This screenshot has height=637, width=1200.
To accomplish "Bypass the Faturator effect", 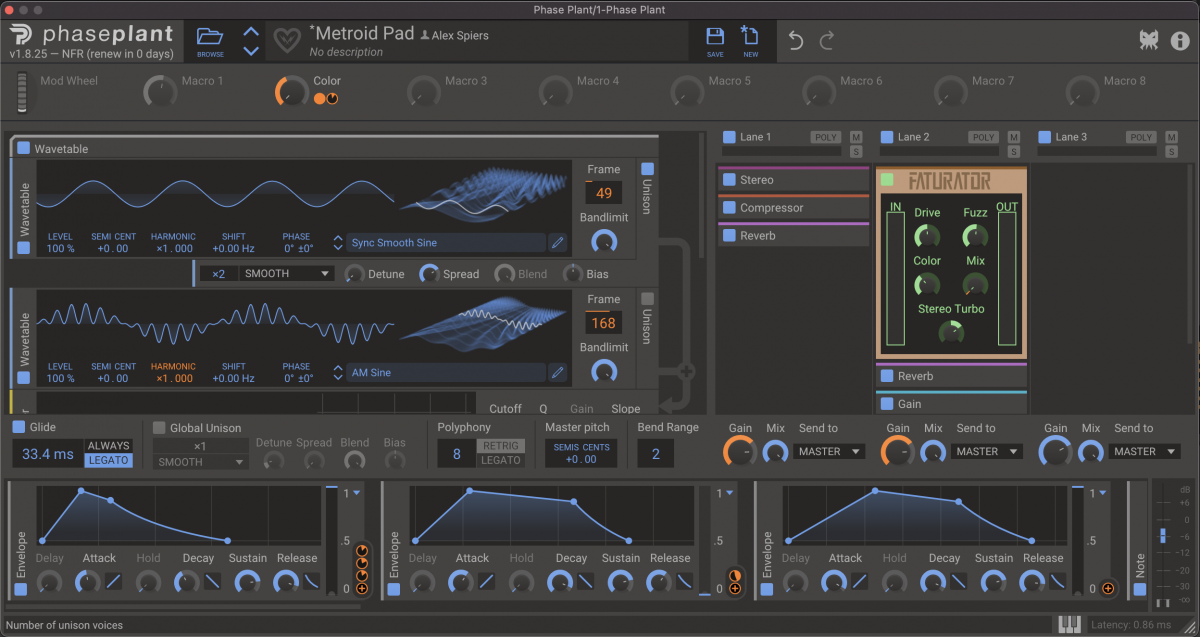I will 887,180.
